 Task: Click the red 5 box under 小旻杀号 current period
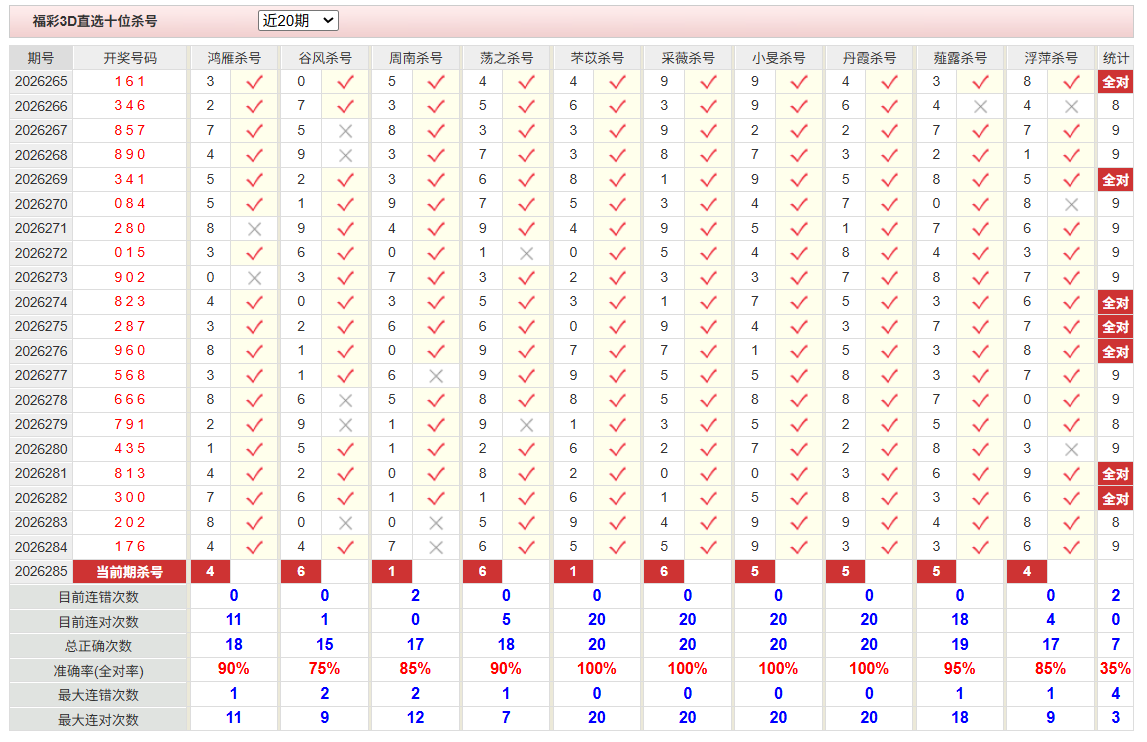click(x=755, y=572)
